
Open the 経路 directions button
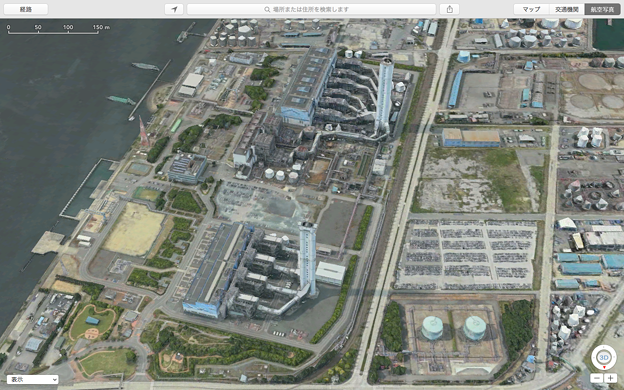click(26, 9)
